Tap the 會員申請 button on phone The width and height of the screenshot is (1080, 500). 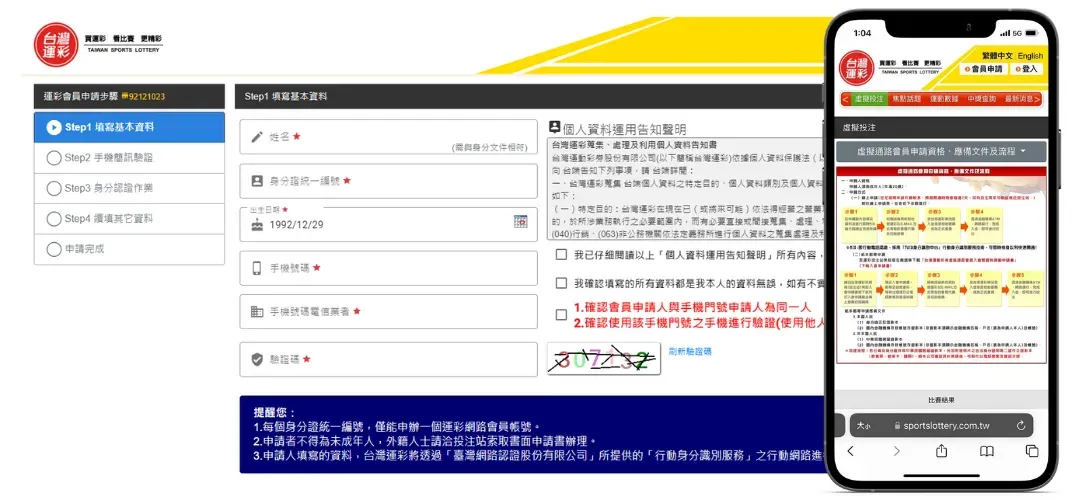pos(983,70)
